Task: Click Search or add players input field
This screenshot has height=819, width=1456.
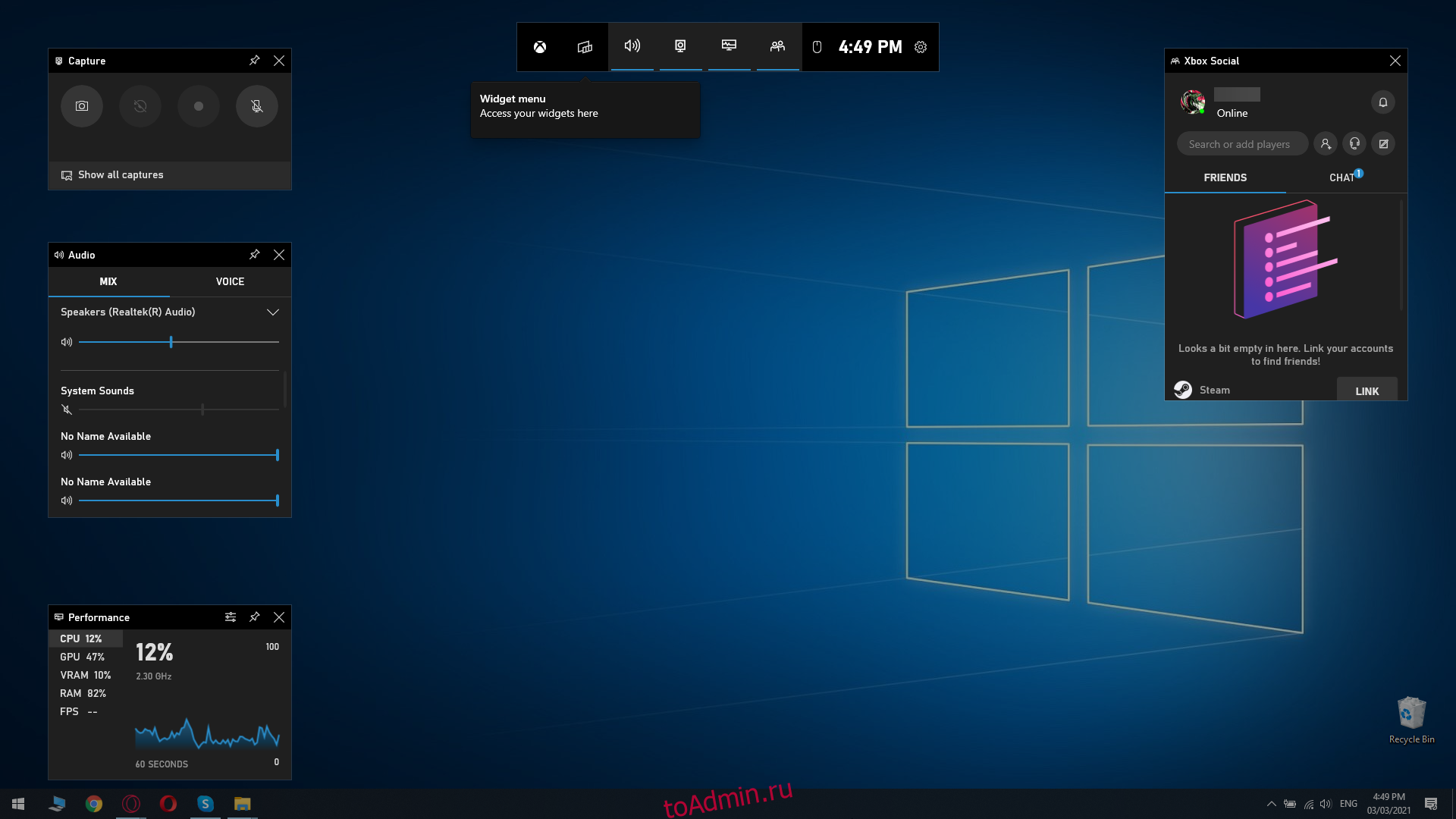Action: point(1242,143)
